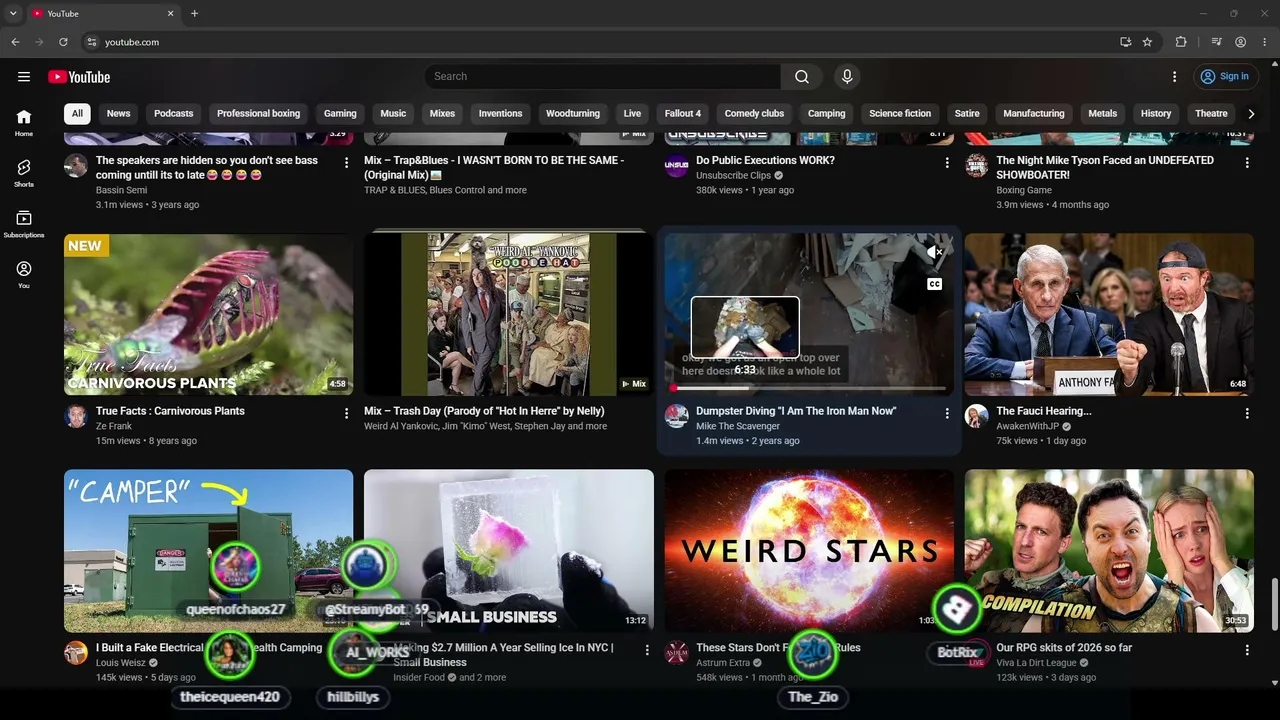Open Ze Frank channel avatar

click(x=76, y=416)
